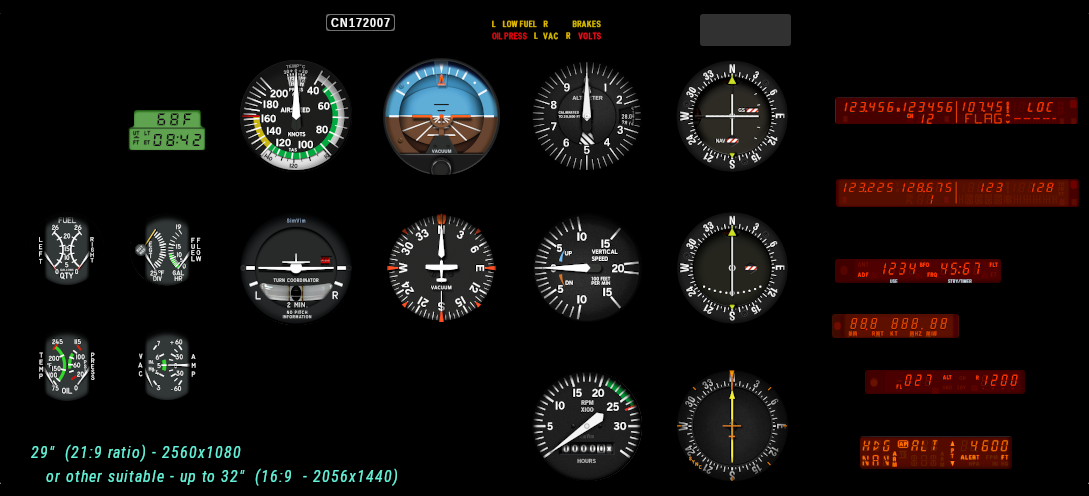Click the autopilot HDG ALT 4600 display

935,452
